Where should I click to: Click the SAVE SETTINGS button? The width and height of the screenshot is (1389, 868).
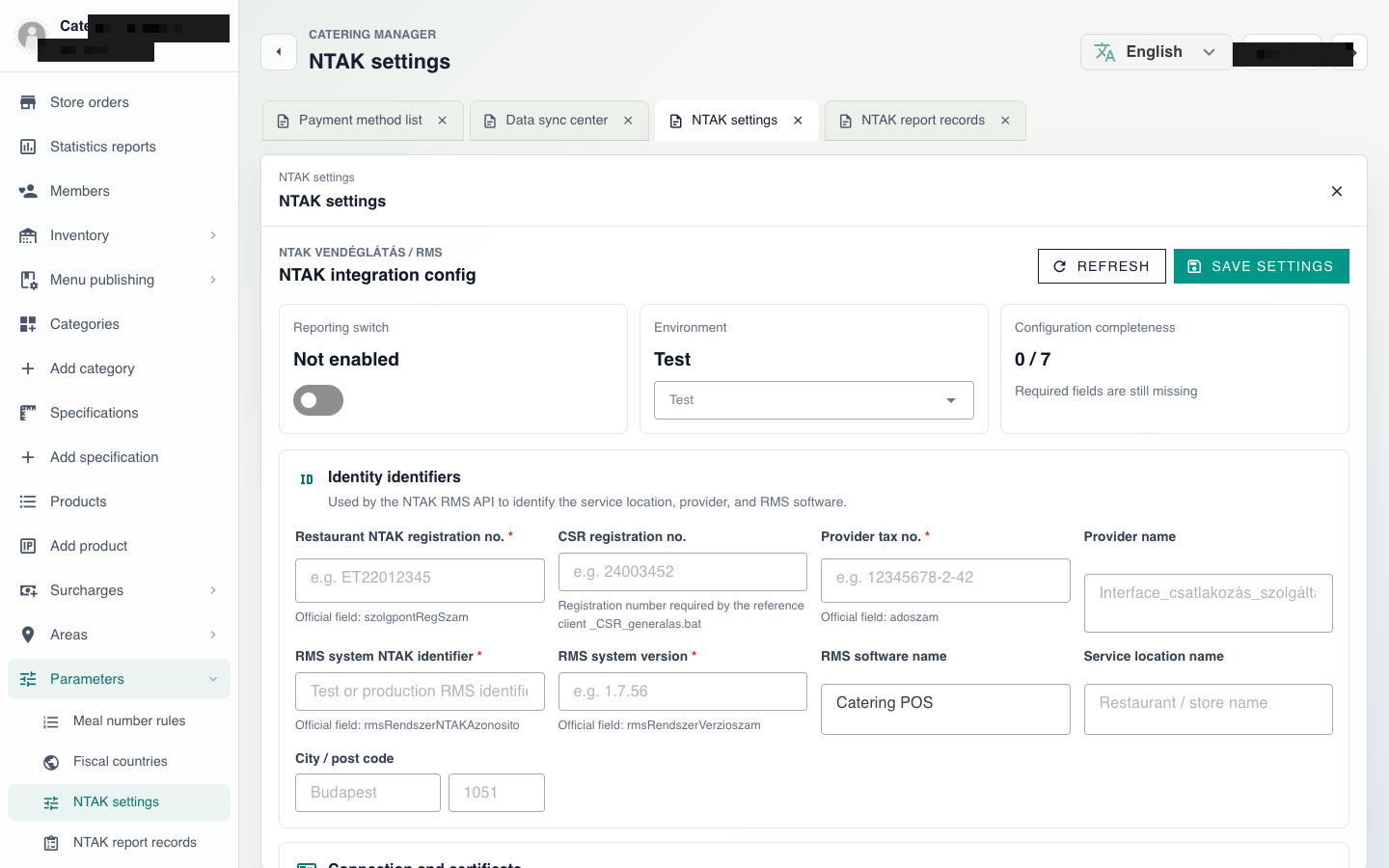point(1262,266)
